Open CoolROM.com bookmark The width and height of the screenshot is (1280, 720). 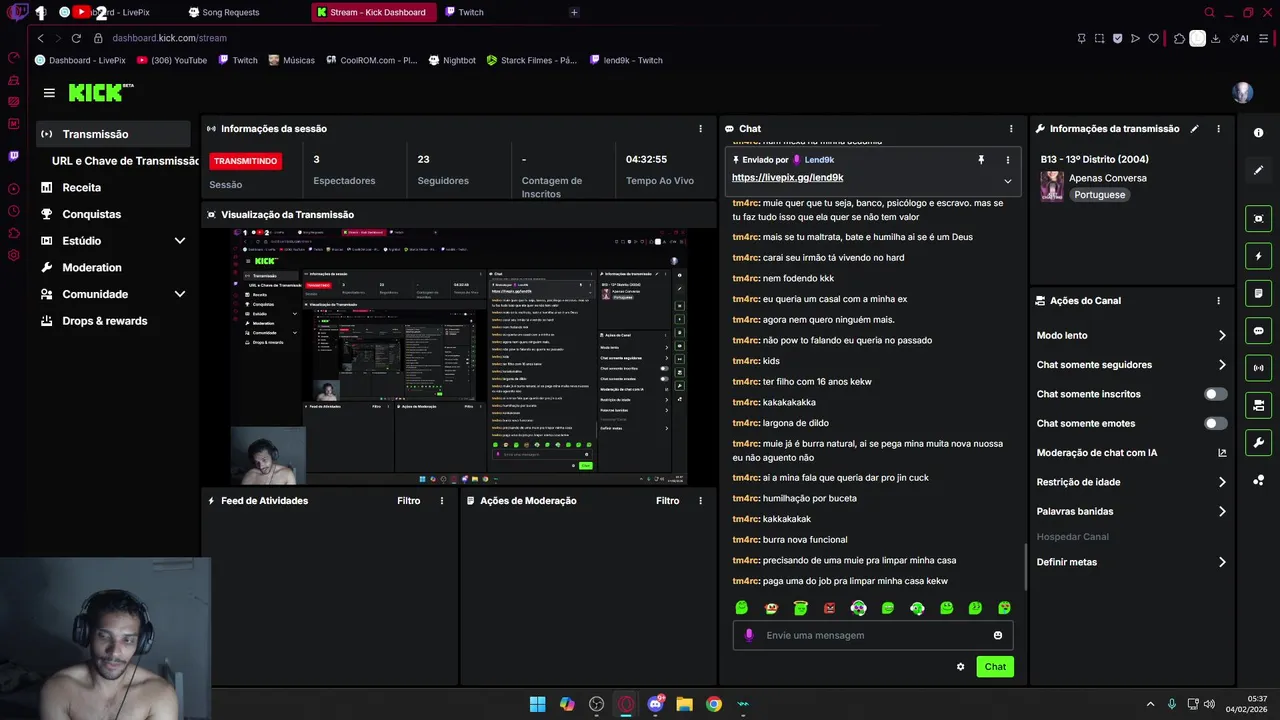371,60
